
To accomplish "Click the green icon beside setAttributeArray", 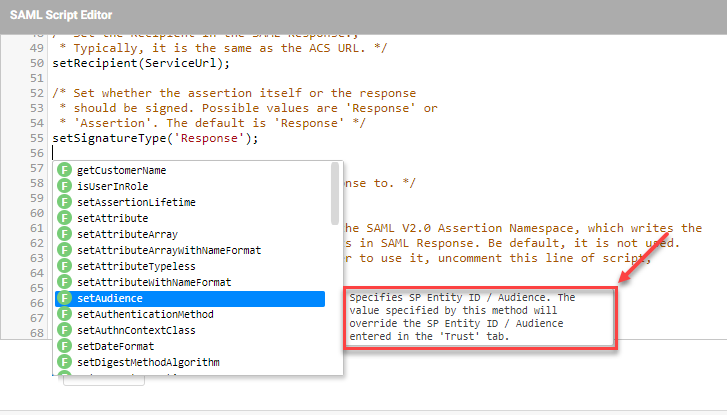I will pyautogui.click(x=65, y=234).
